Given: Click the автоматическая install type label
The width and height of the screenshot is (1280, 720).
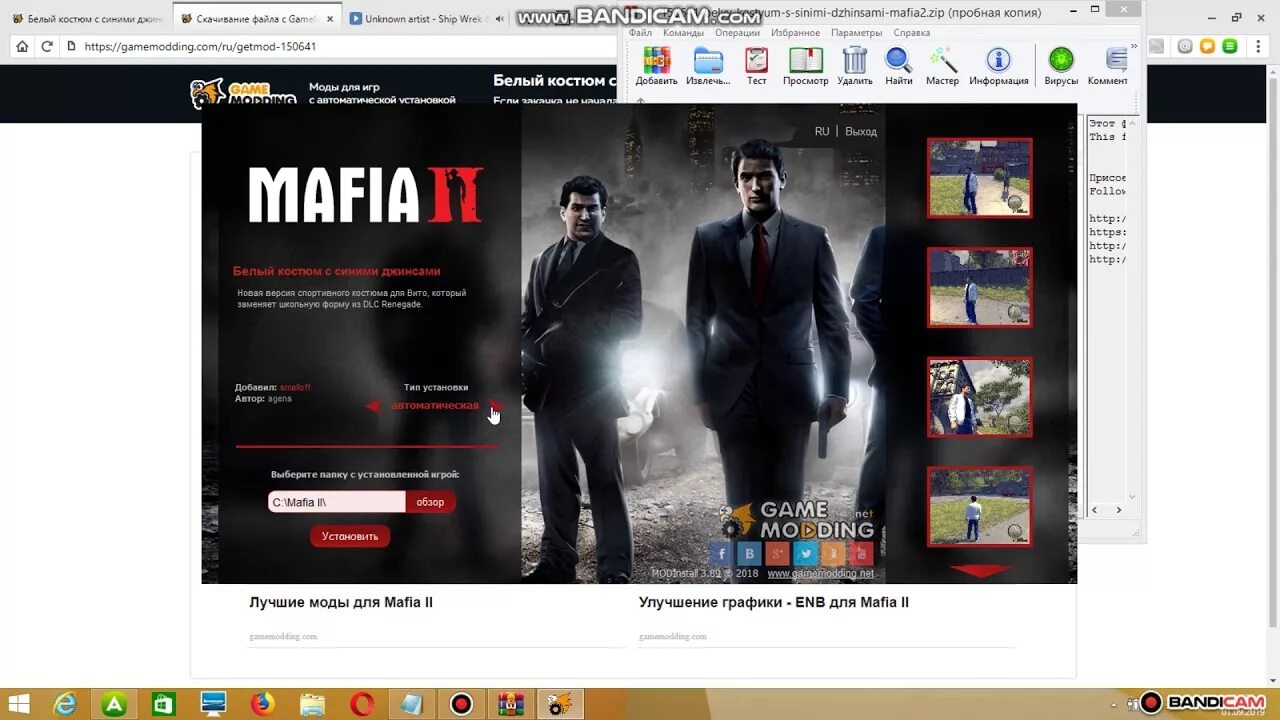Looking at the screenshot, I should point(435,405).
